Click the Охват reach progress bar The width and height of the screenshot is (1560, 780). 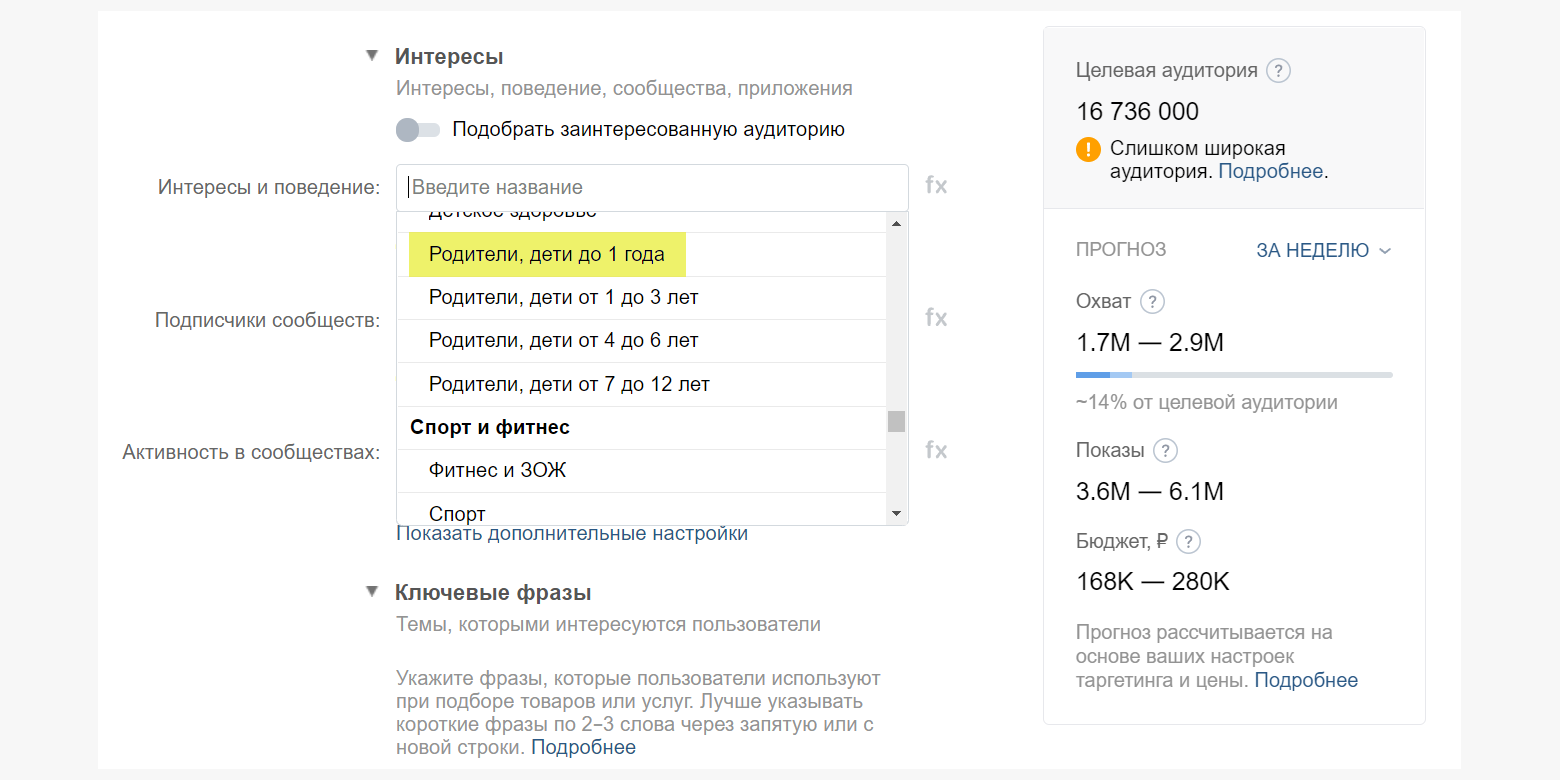[x=1233, y=375]
